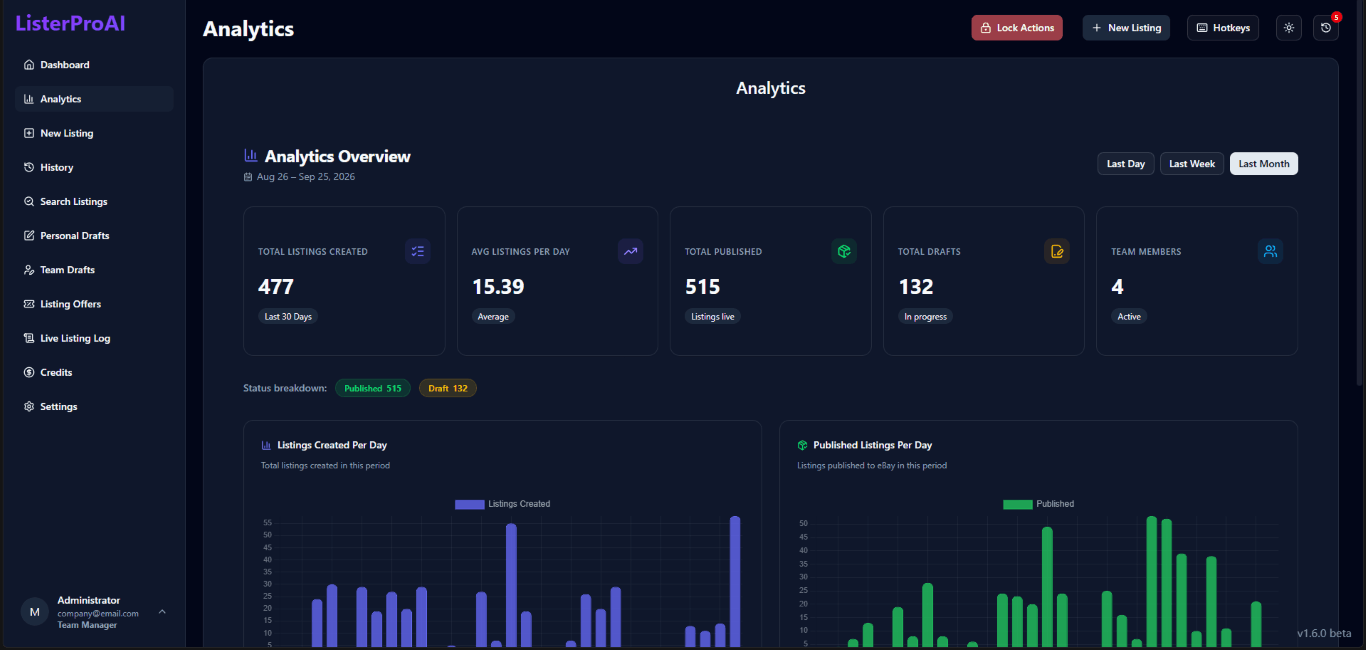
Task: Click the Team Drafts sidebar icon
Action: click(29, 270)
